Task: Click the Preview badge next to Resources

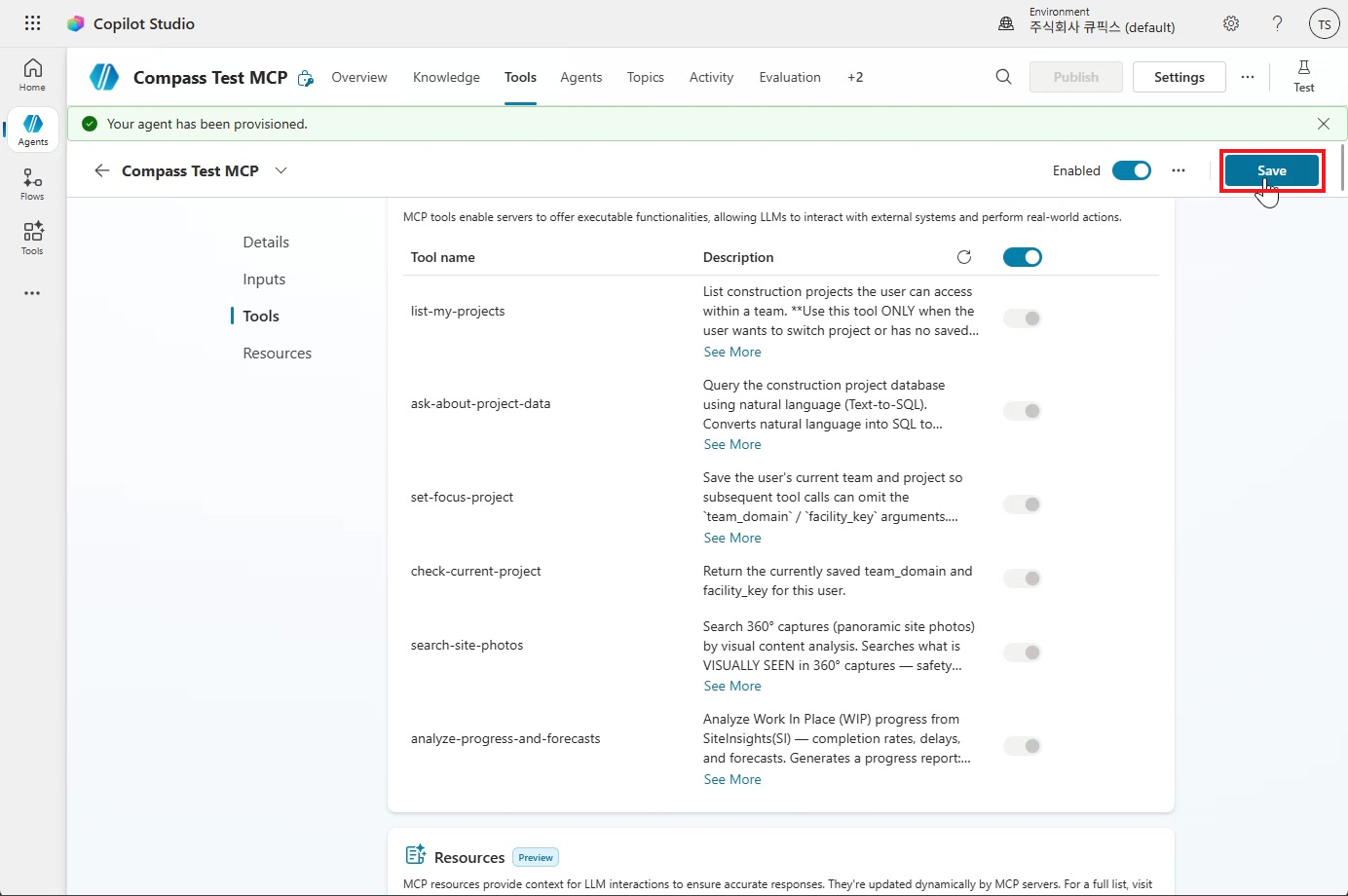Action: [536, 857]
